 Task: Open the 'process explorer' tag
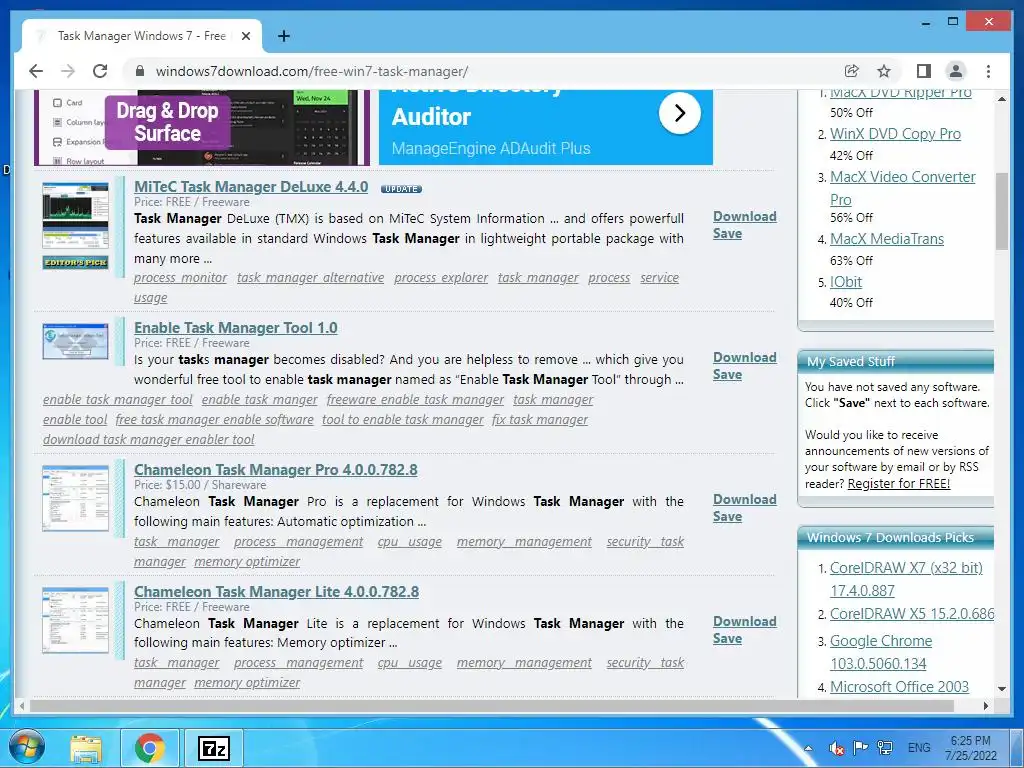tap(441, 278)
